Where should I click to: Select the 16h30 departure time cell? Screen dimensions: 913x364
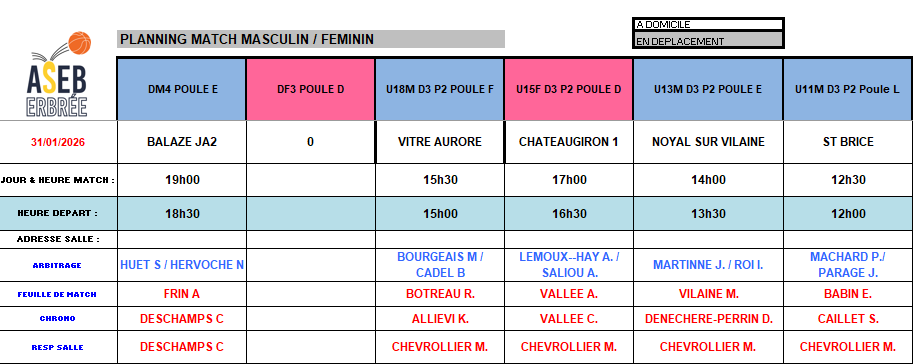568,214
